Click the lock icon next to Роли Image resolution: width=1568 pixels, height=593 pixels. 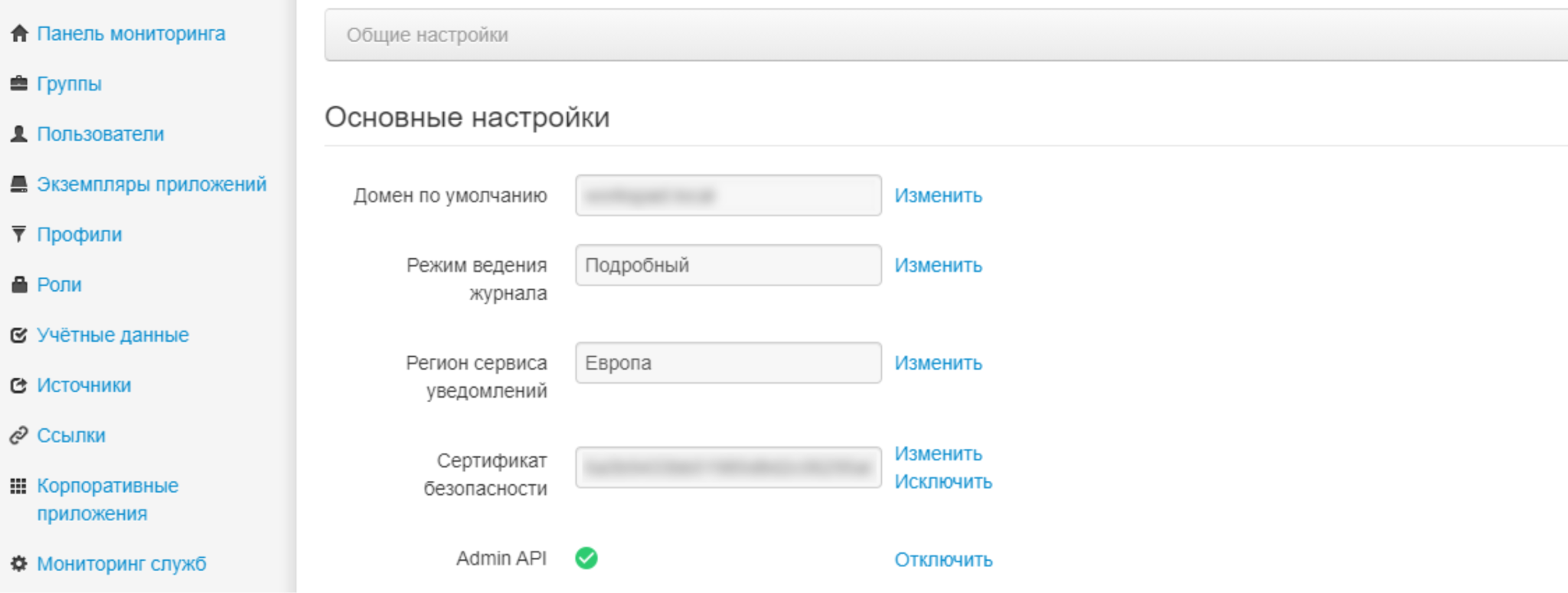coord(19,285)
